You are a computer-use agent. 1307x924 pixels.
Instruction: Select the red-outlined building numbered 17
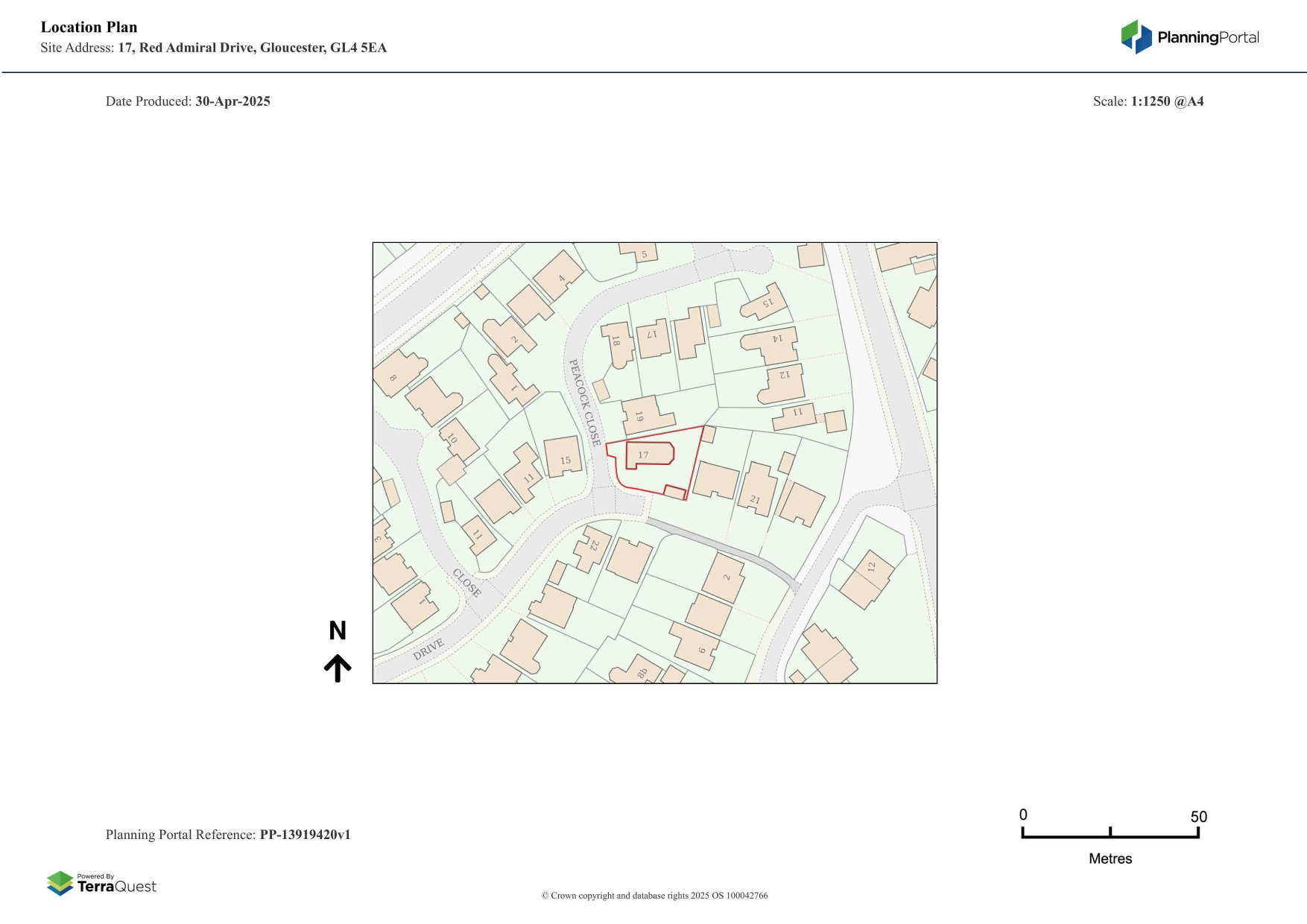click(650, 454)
